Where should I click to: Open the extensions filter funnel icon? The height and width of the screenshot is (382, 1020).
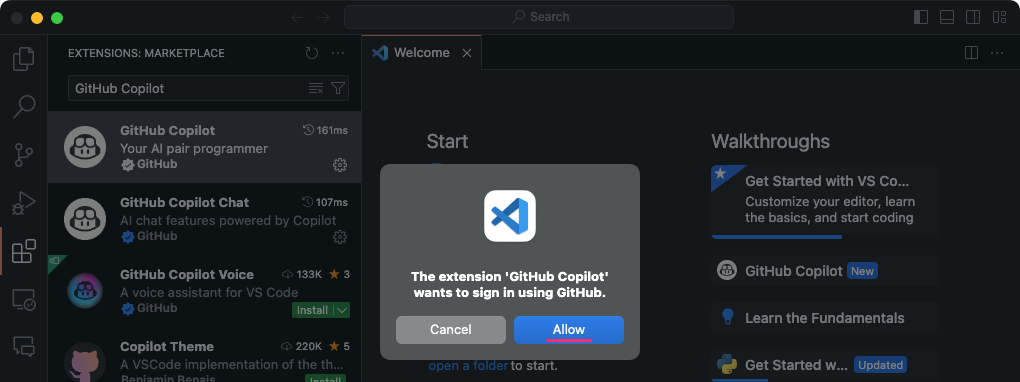click(x=338, y=89)
